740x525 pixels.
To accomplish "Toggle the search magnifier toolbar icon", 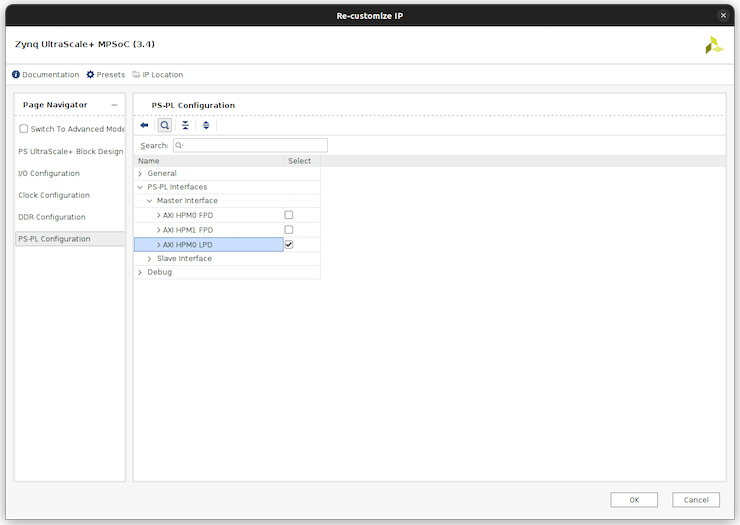I will tap(165, 125).
